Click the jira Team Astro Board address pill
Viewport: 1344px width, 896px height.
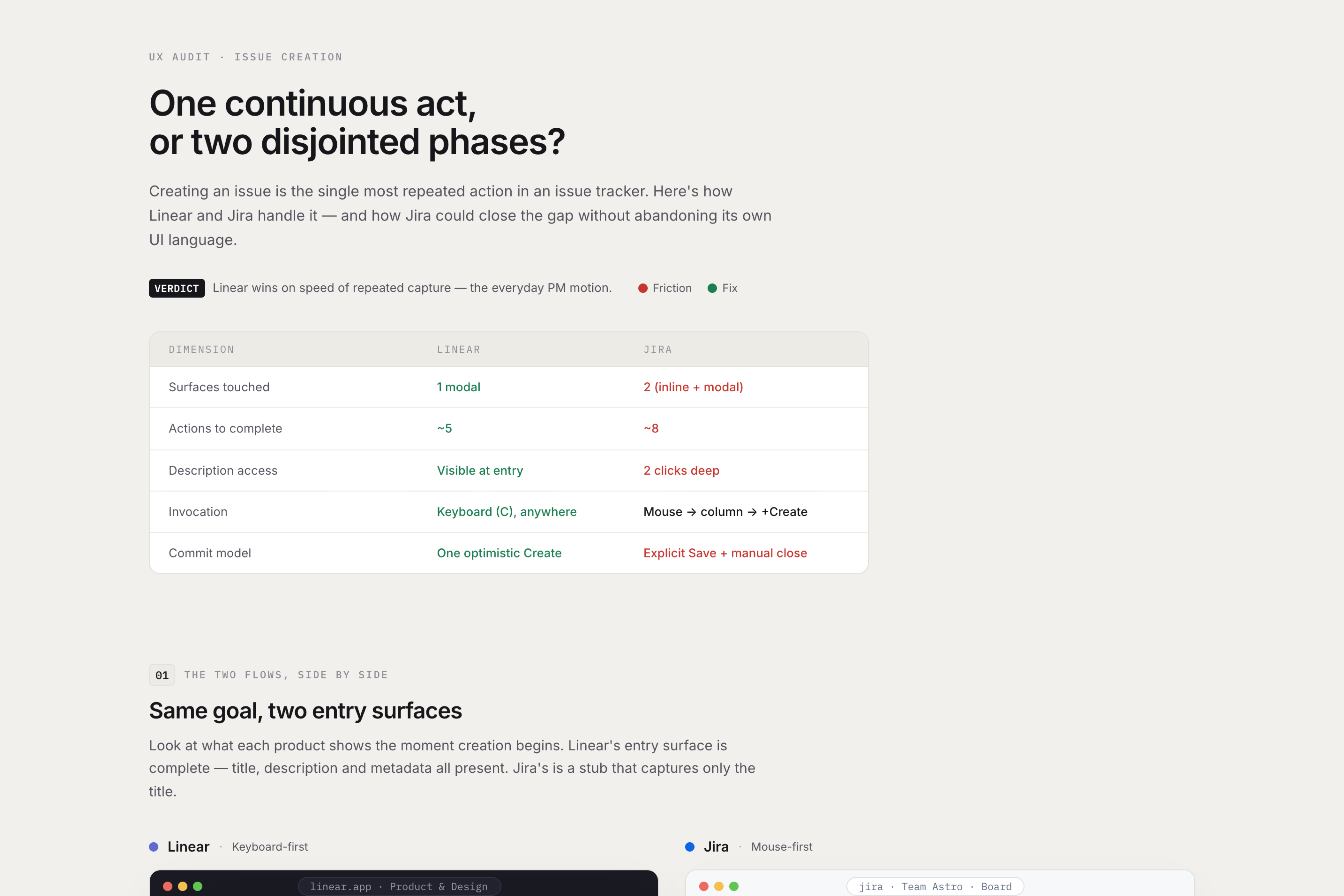935,886
